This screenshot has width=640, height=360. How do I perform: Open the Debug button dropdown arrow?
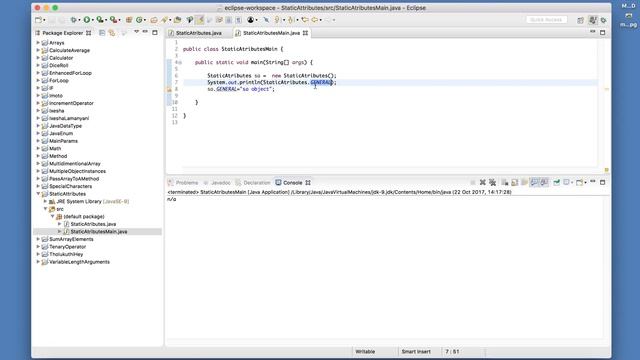pyautogui.click(x=79, y=20)
